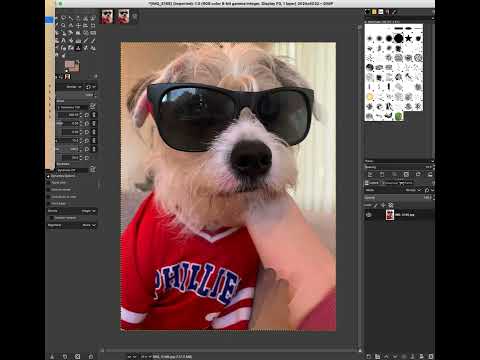Delete tool preset at panel bottom
This screenshot has height=360, width=480.
point(77,356)
